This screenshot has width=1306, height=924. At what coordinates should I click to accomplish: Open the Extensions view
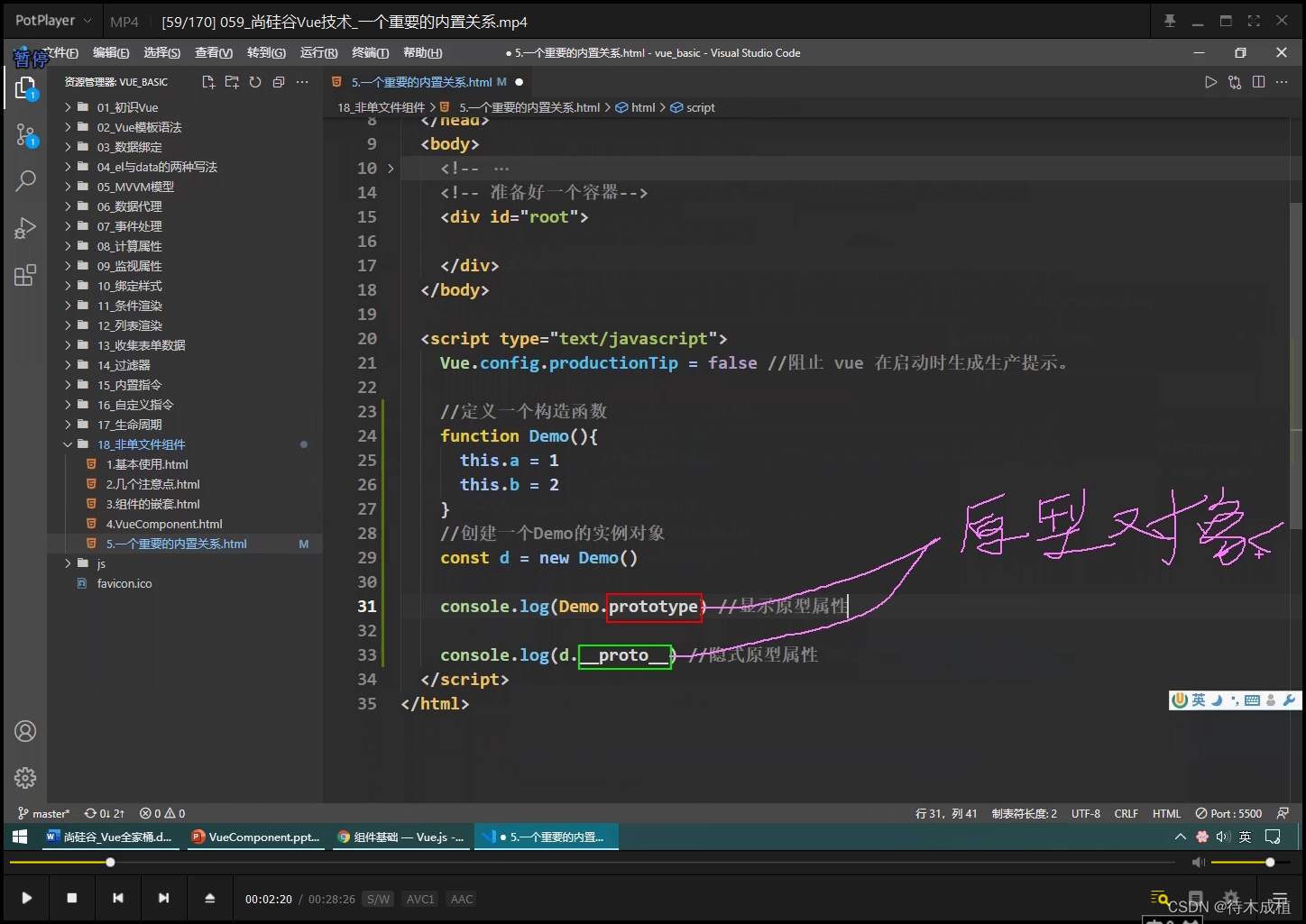pos(25,275)
